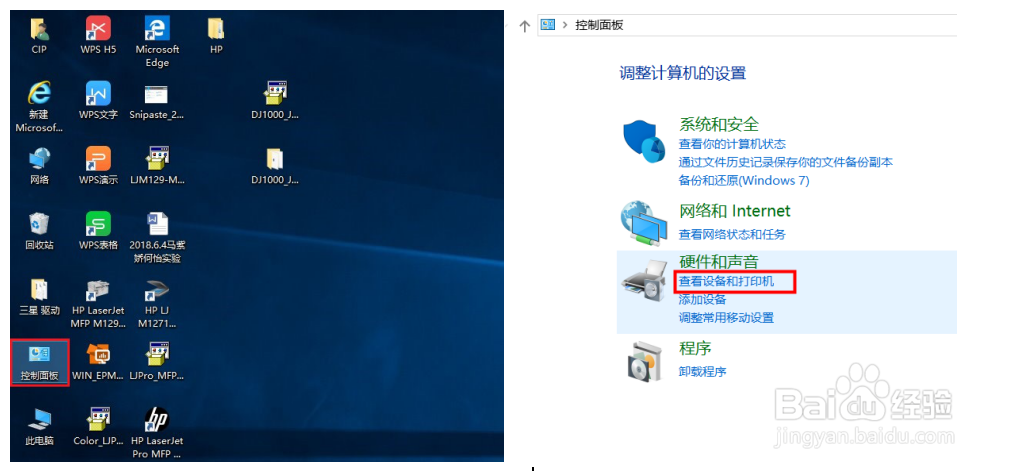Select the 三星 驱动 folder icon
Screen dimensions: 1009x471
click(39, 297)
